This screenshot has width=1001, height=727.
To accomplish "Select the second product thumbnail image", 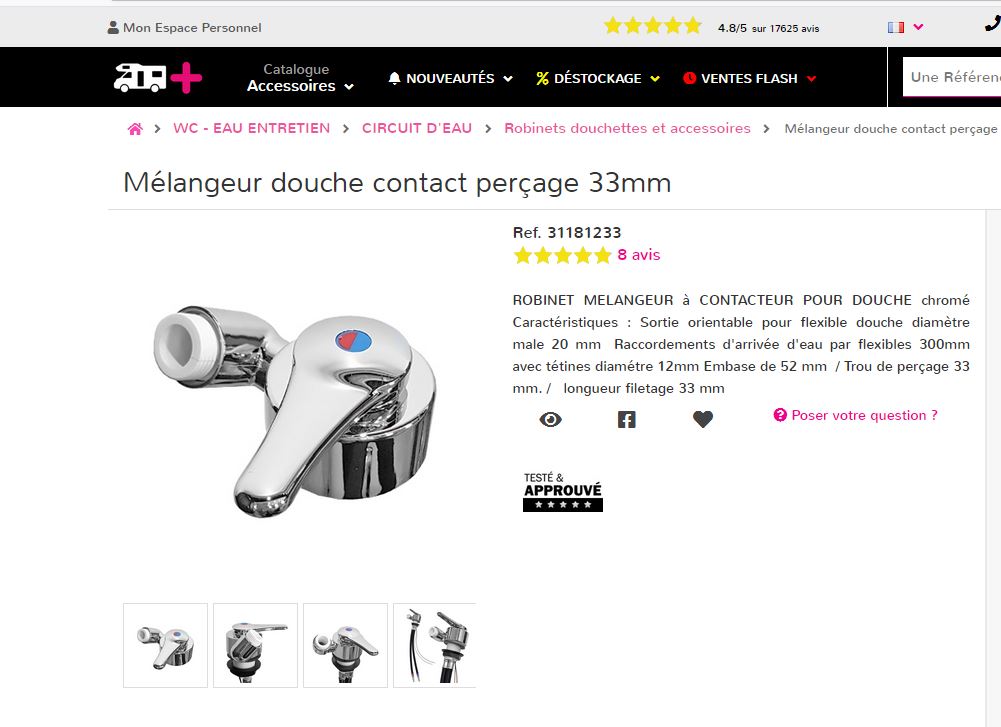I will click(255, 645).
